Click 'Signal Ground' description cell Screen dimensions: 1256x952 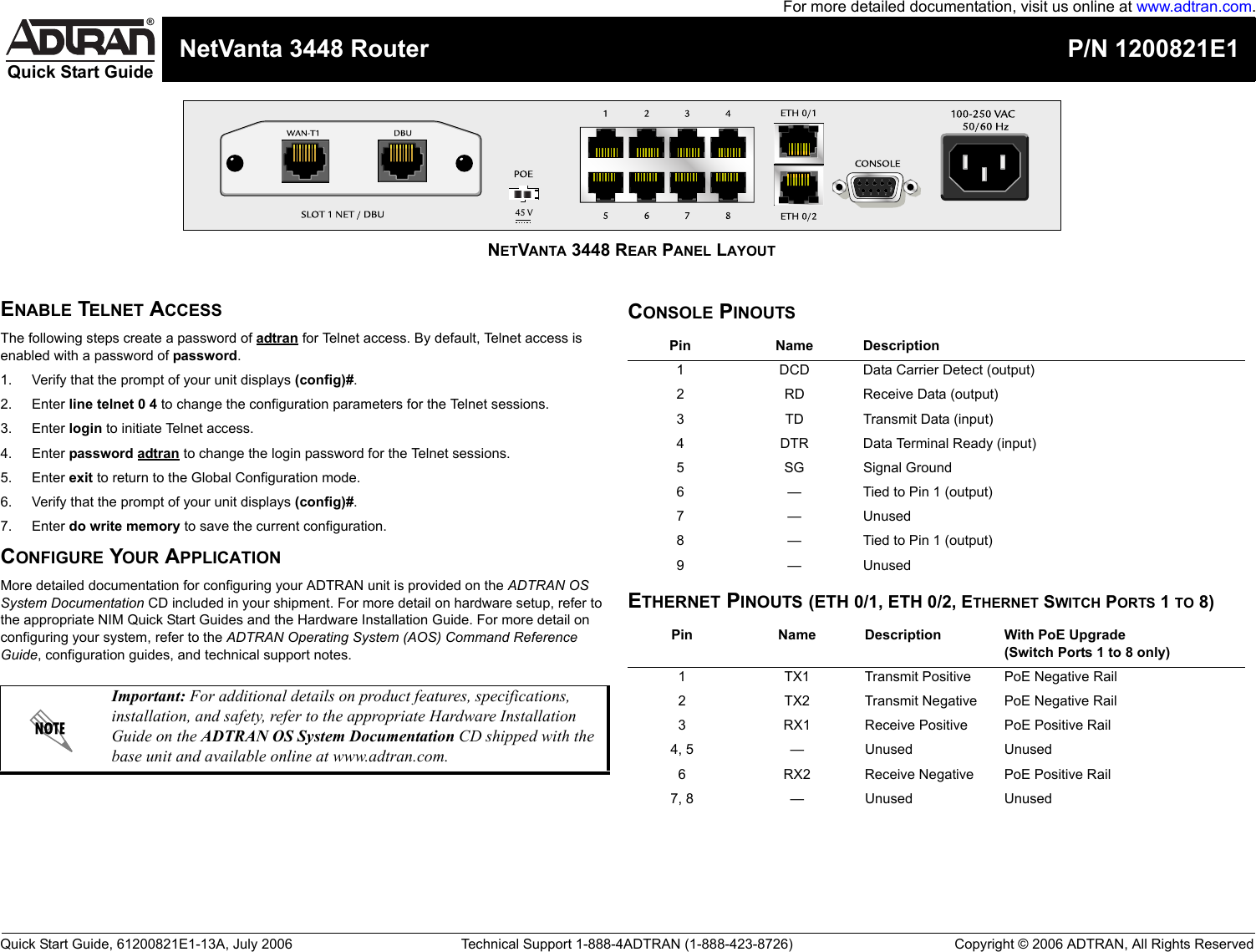click(908, 467)
